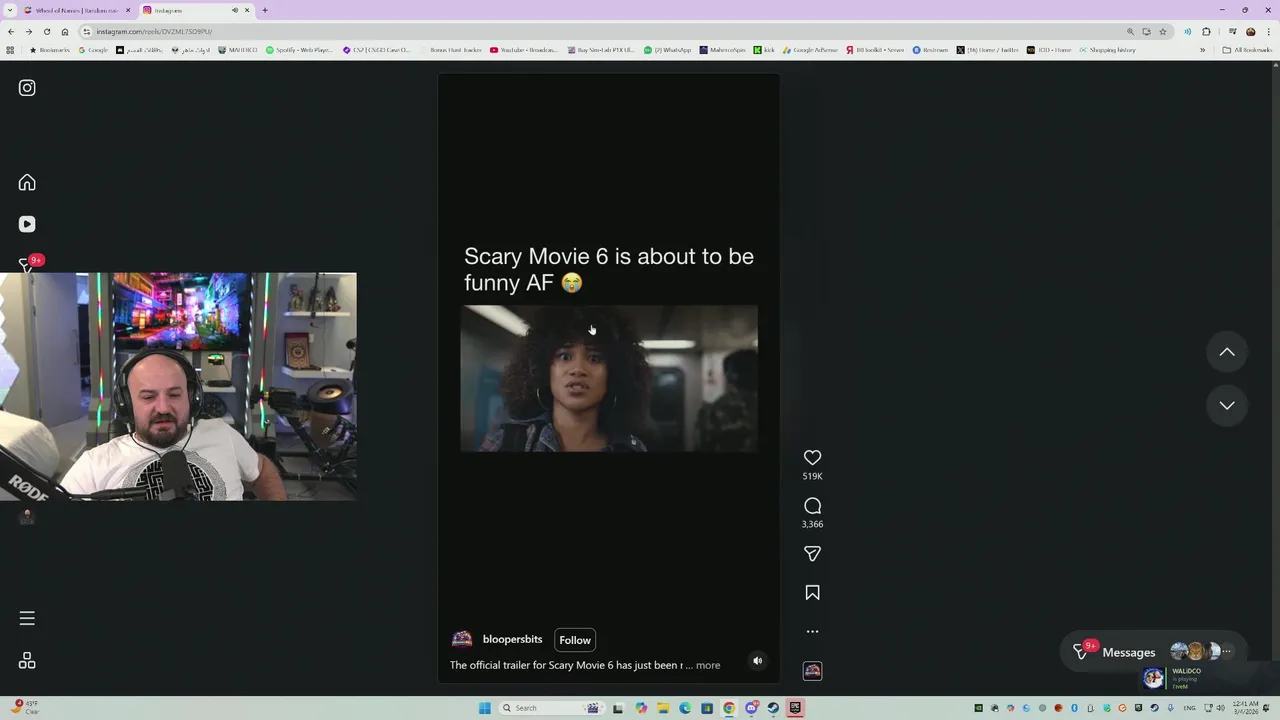Click the Scary Movie 6 video frame
The width and height of the screenshot is (1280, 720).
[609, 379]
